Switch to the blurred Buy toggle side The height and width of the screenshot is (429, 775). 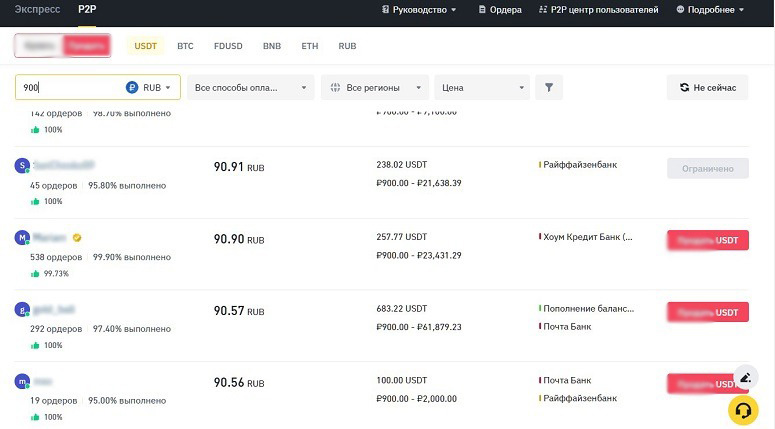[x=39, y=46]
